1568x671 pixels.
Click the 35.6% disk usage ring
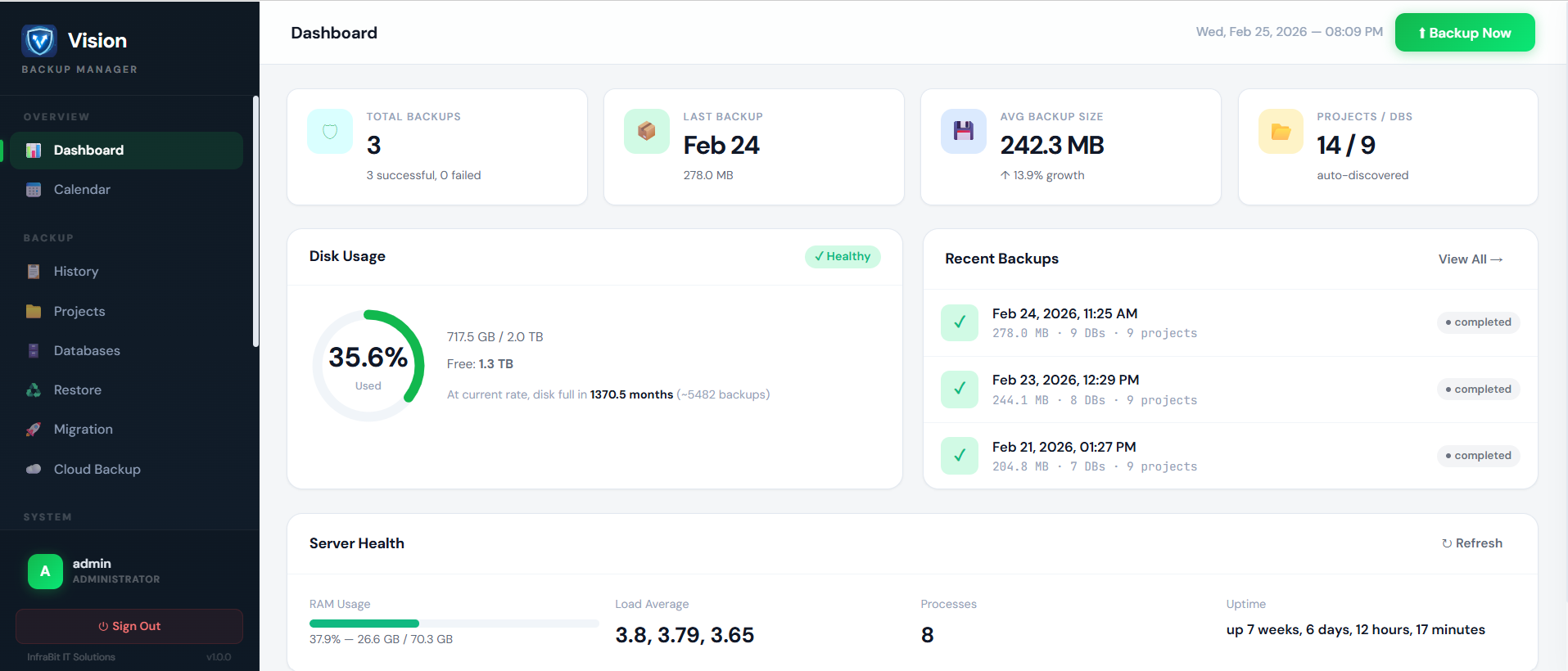pyautogui.click(x=368, y=366)
